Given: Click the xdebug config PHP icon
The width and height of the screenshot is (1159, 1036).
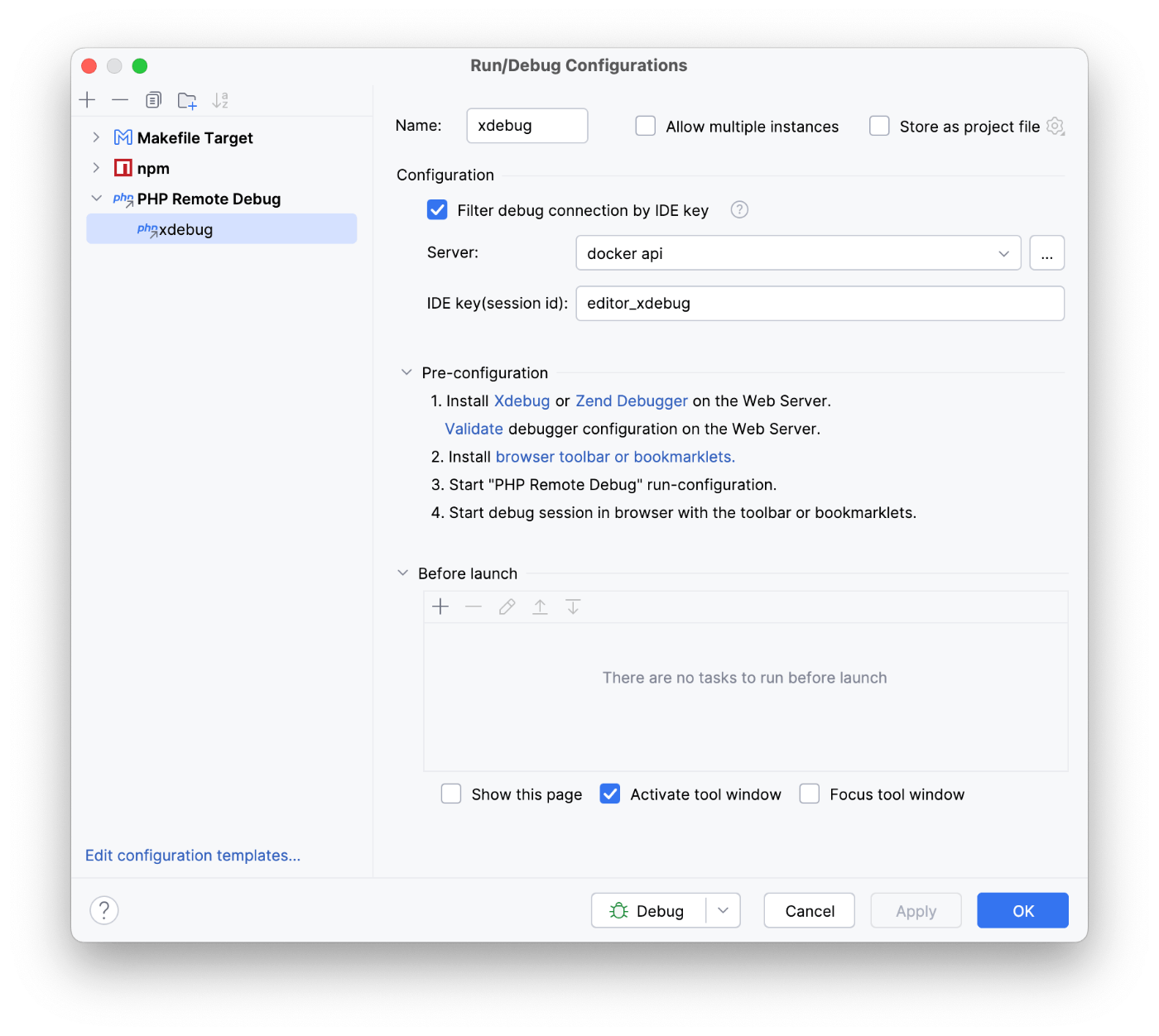Looking at the screenshot, I should (147, 229).
